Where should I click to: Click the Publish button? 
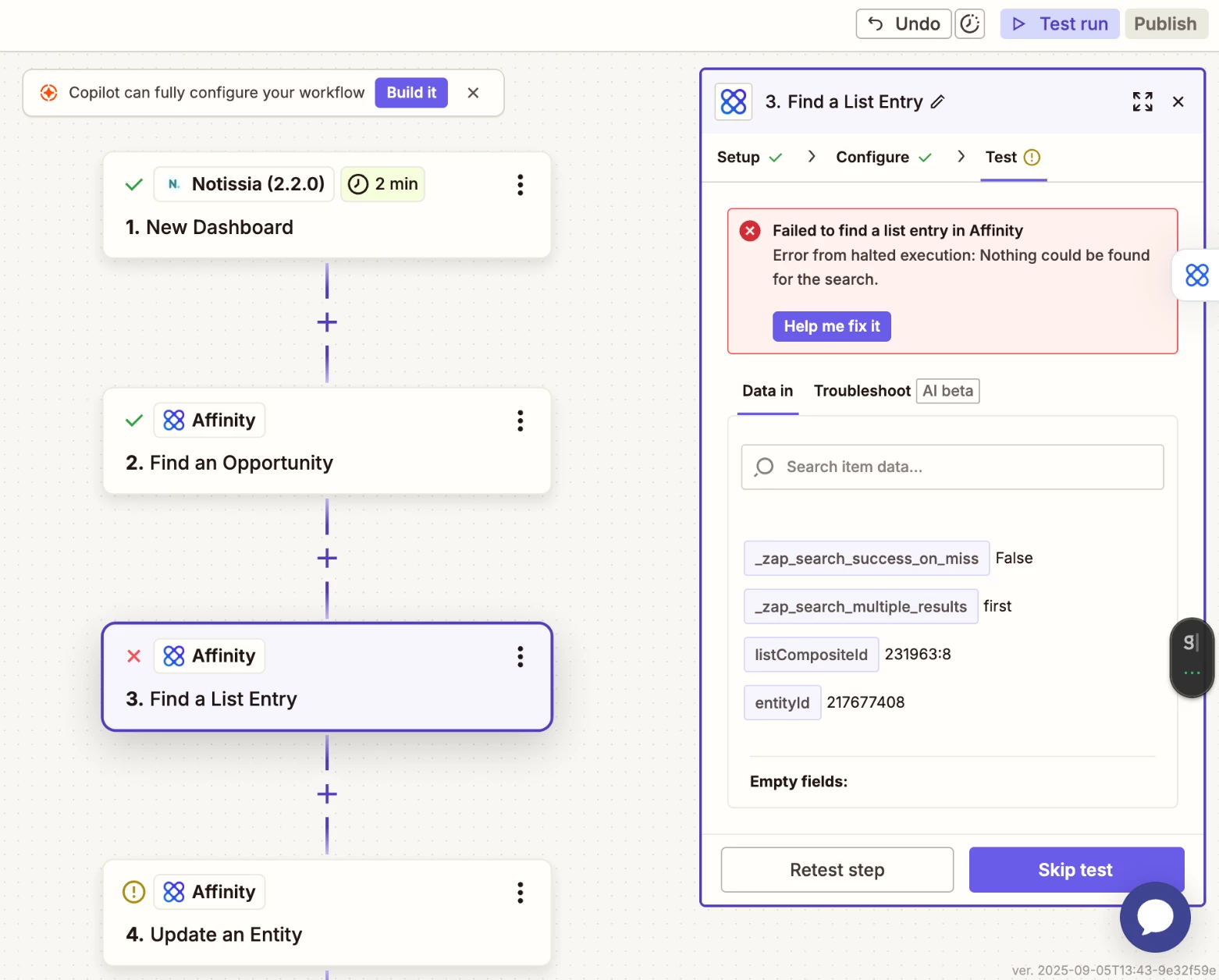pos(1166,23)
